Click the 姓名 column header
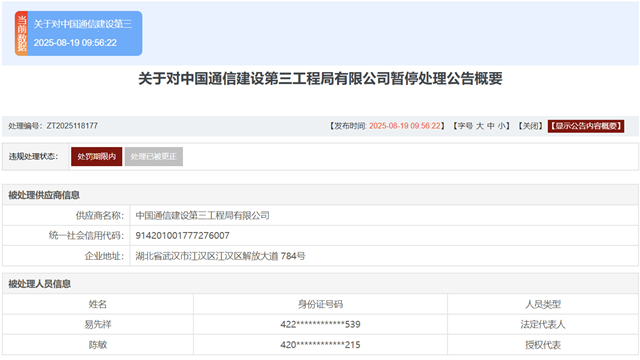 [98, 304]
